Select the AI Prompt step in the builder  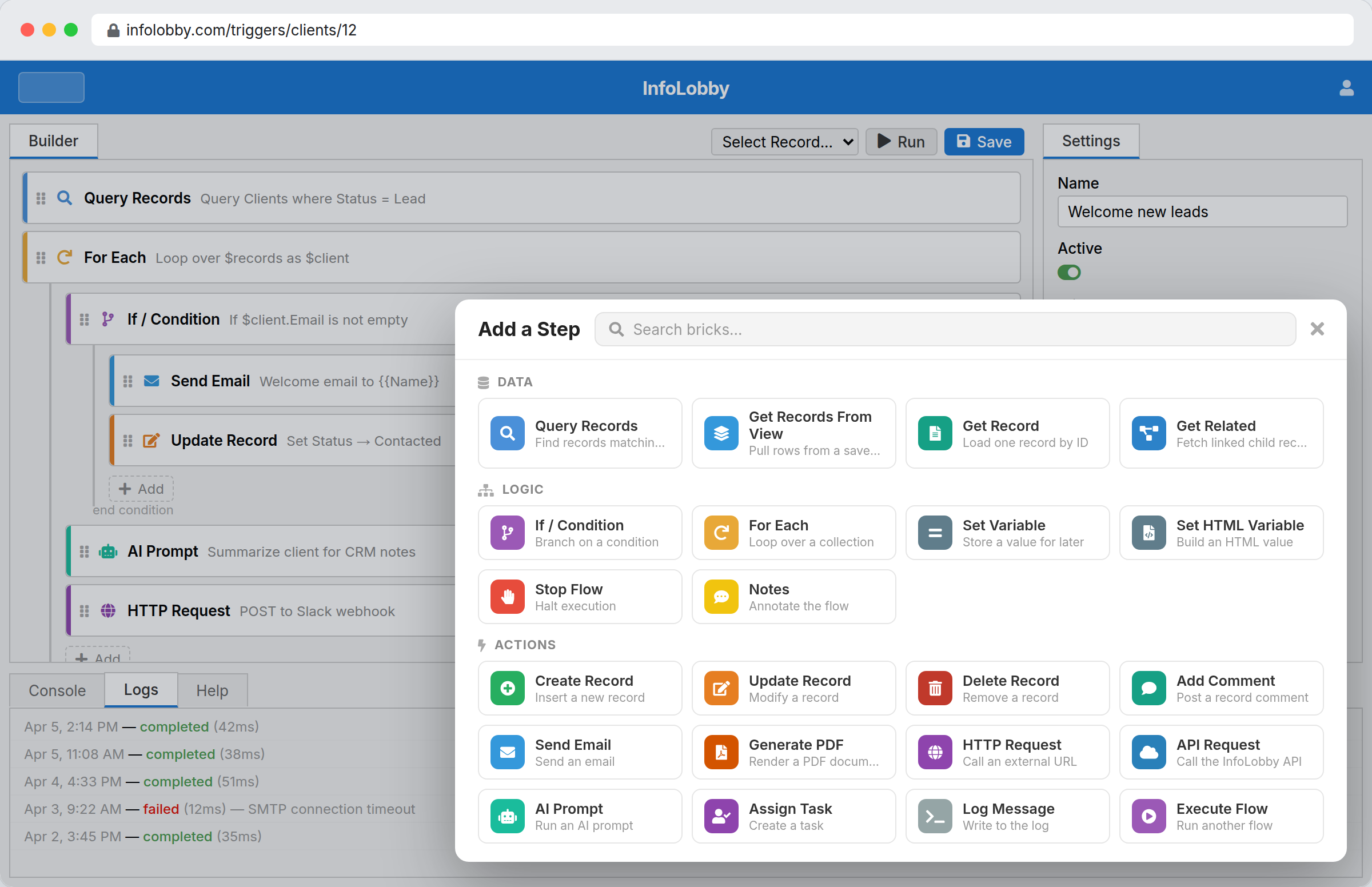pos(261,551)
